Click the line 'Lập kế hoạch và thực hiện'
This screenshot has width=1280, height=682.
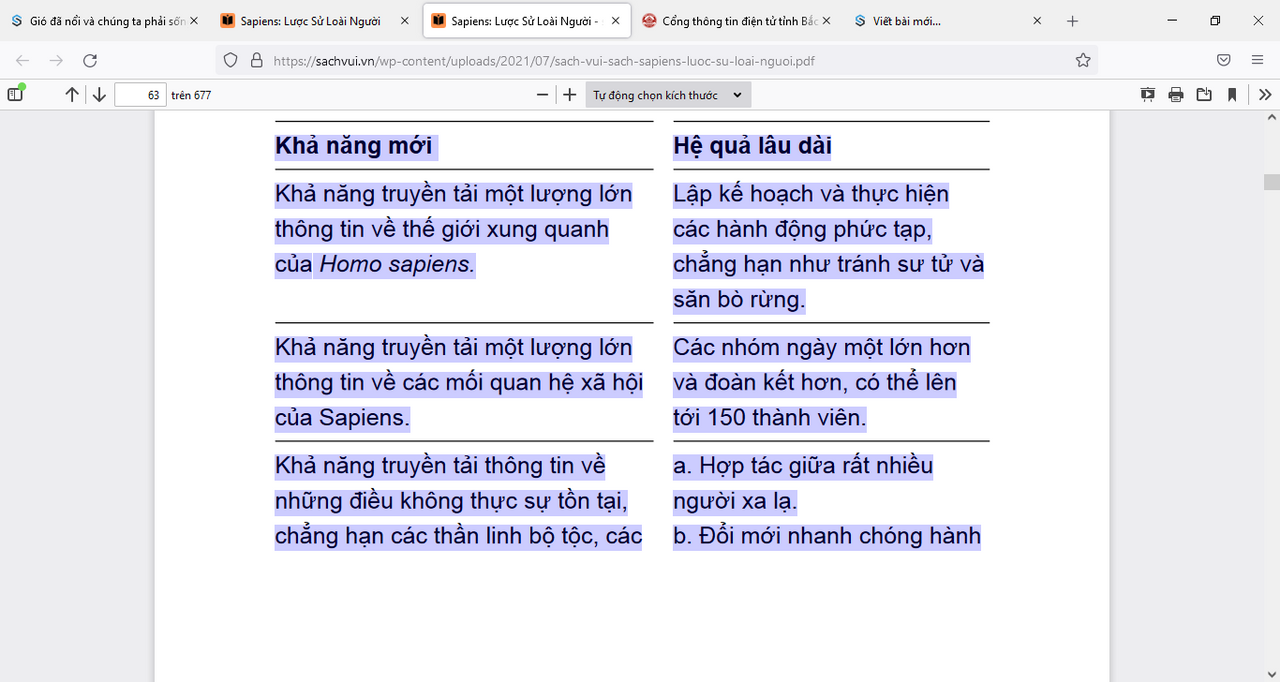point(811,194)
